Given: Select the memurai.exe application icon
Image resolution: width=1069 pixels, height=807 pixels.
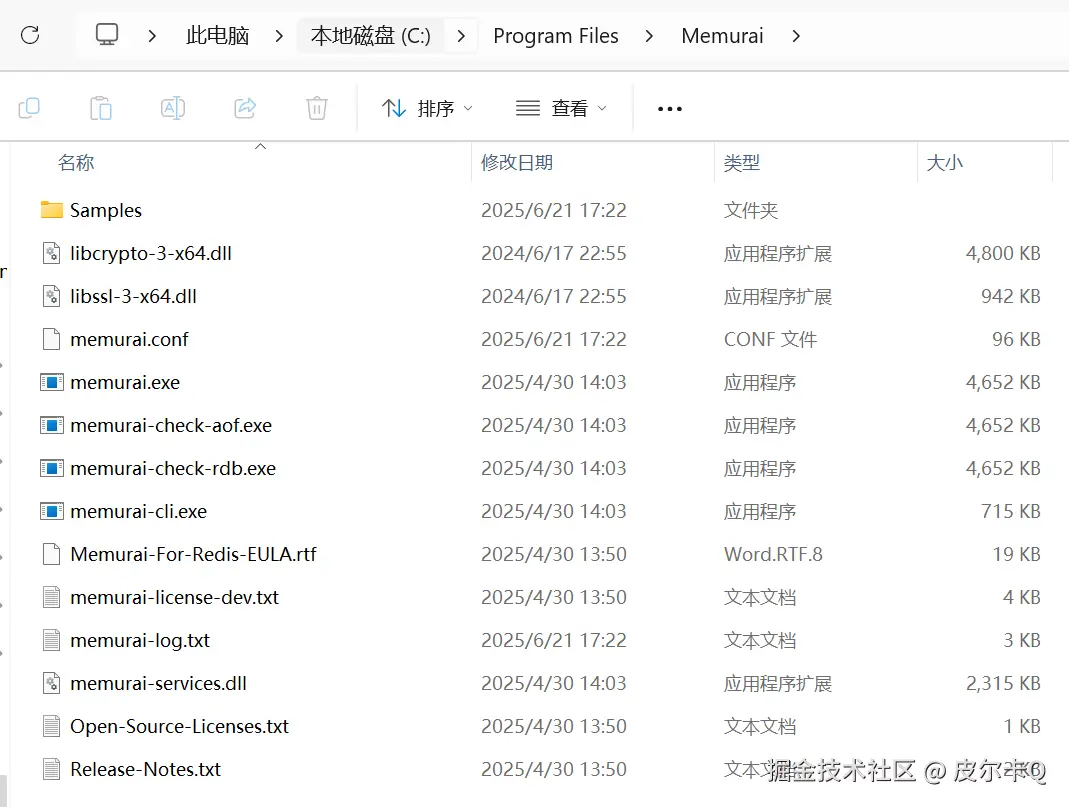Looking at the screenshot, I should coord(52,382).
